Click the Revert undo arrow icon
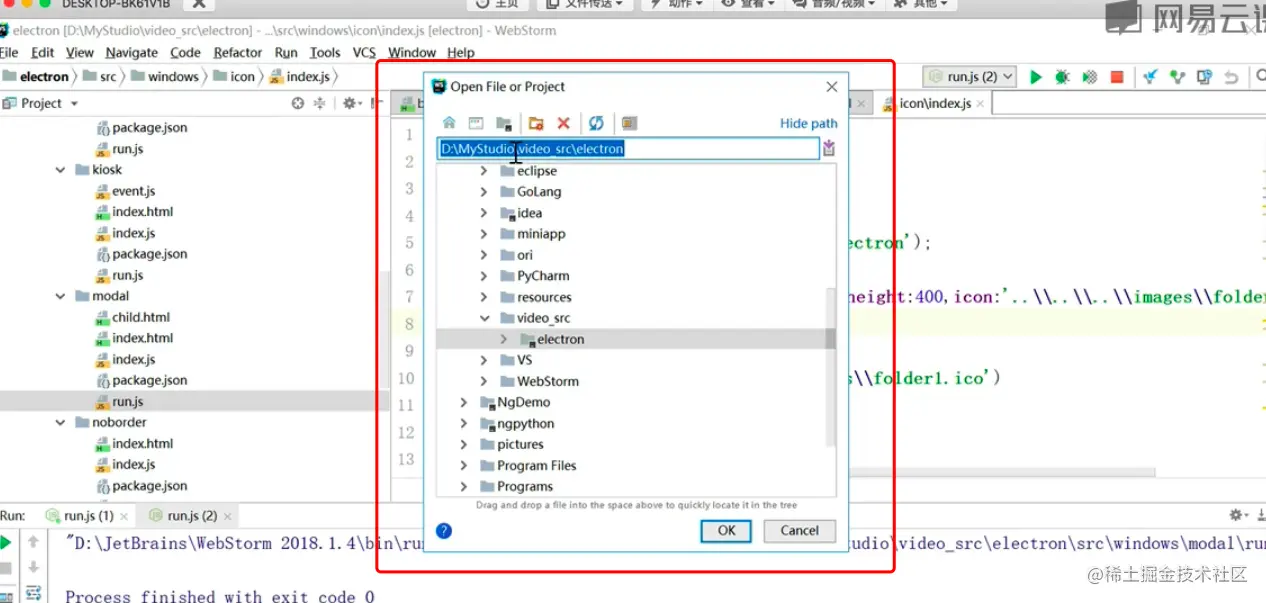 1232,77
